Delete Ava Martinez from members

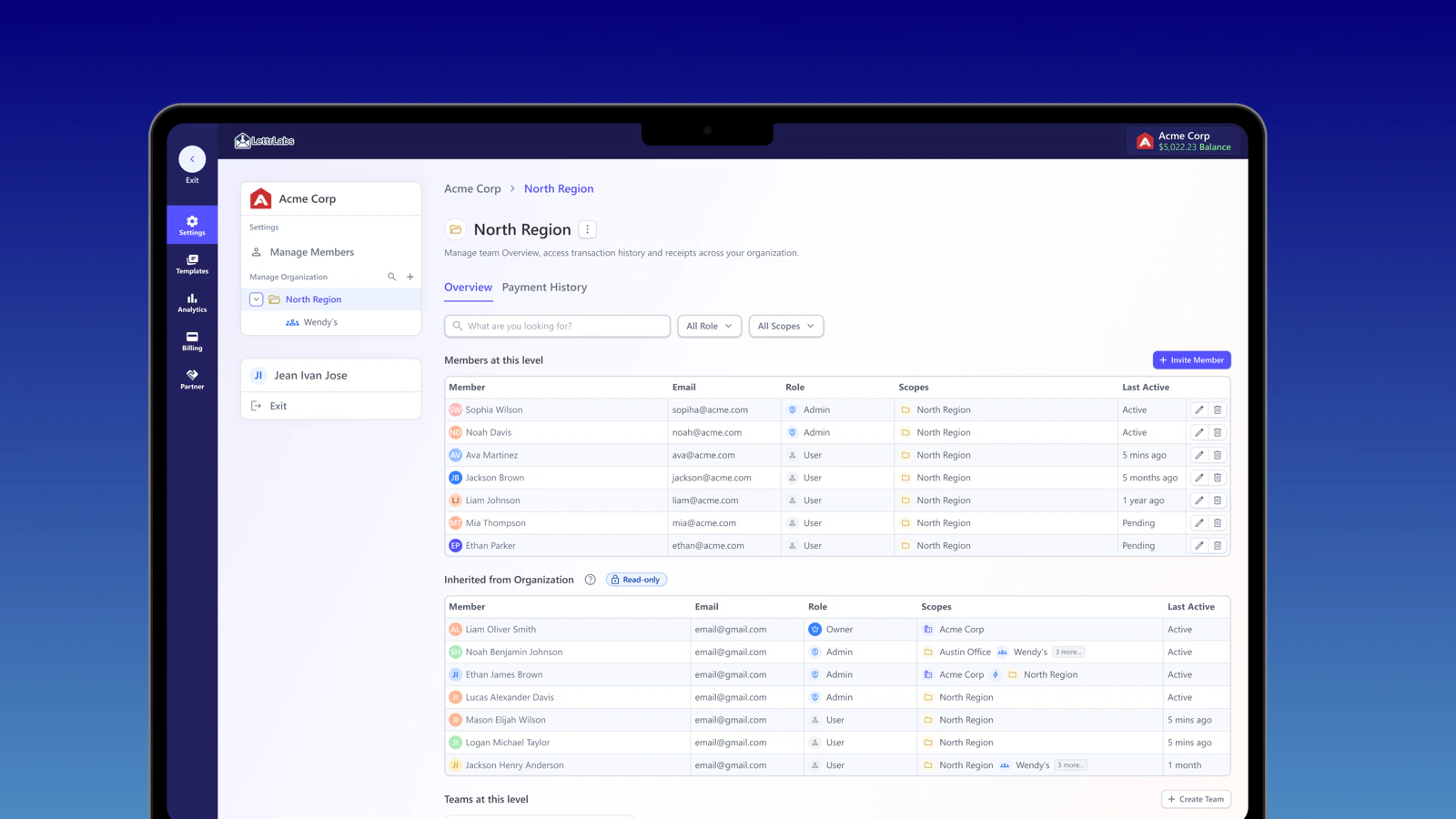(1218, 455)
